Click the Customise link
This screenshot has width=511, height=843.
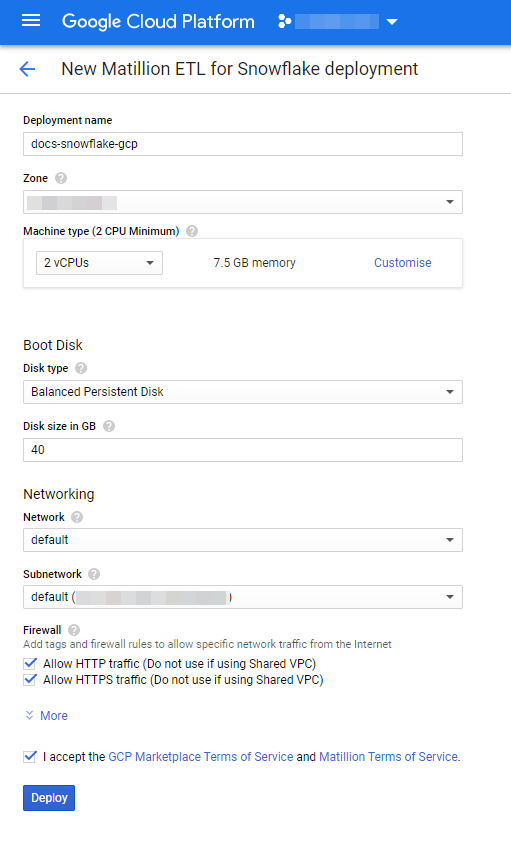[403, 263]
